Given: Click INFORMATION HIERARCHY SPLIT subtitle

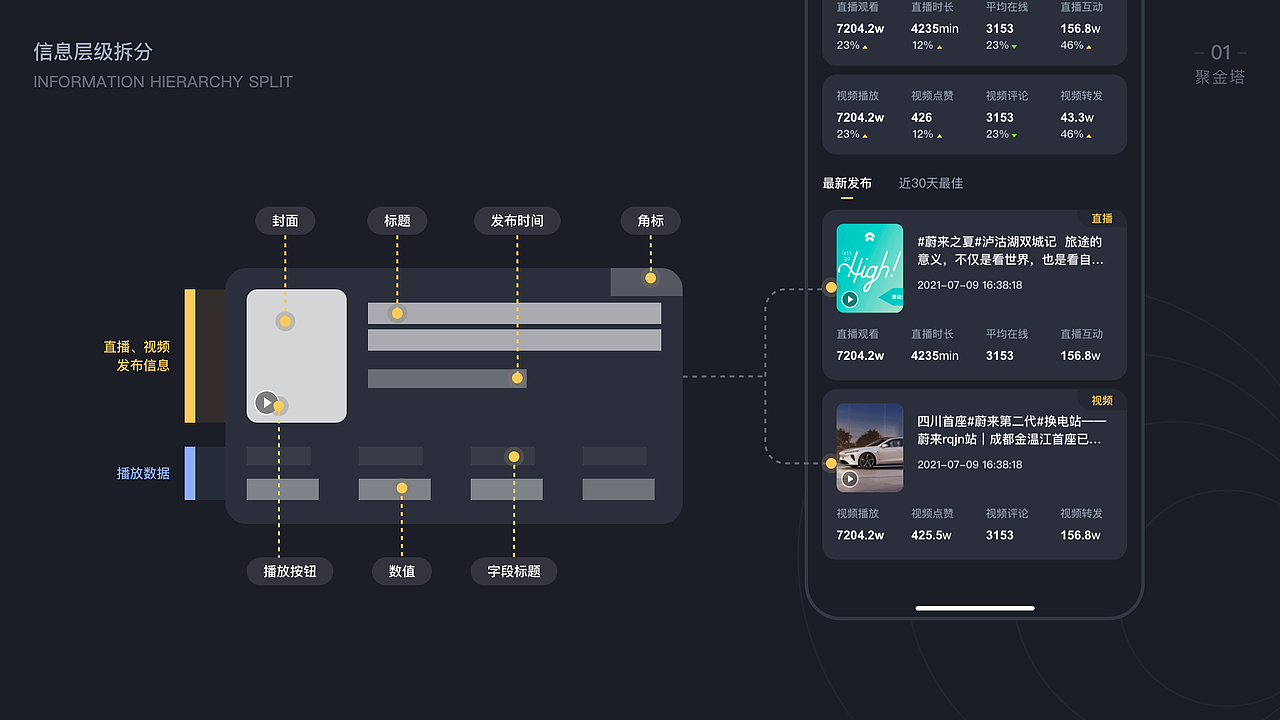Looking at the screenshot, I should click(163, 82).
